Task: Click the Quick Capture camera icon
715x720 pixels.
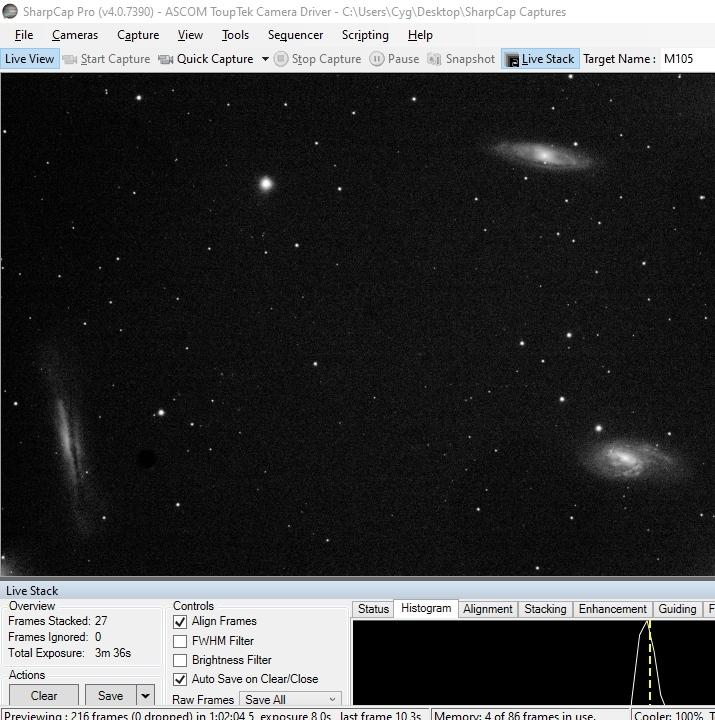Action: (166, 59)
